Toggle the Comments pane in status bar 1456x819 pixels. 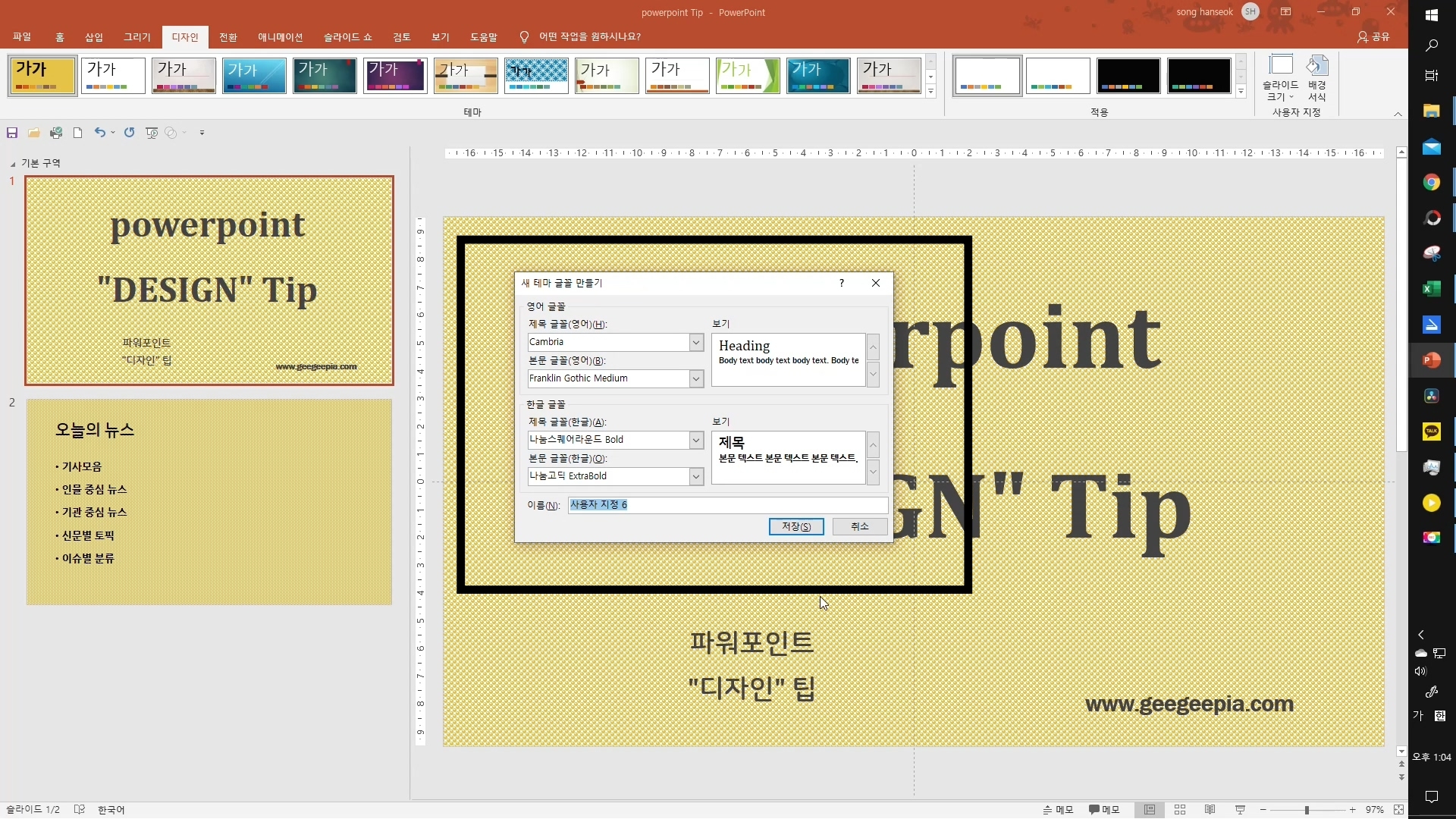pyautogui.click(x=1104, y=810)
